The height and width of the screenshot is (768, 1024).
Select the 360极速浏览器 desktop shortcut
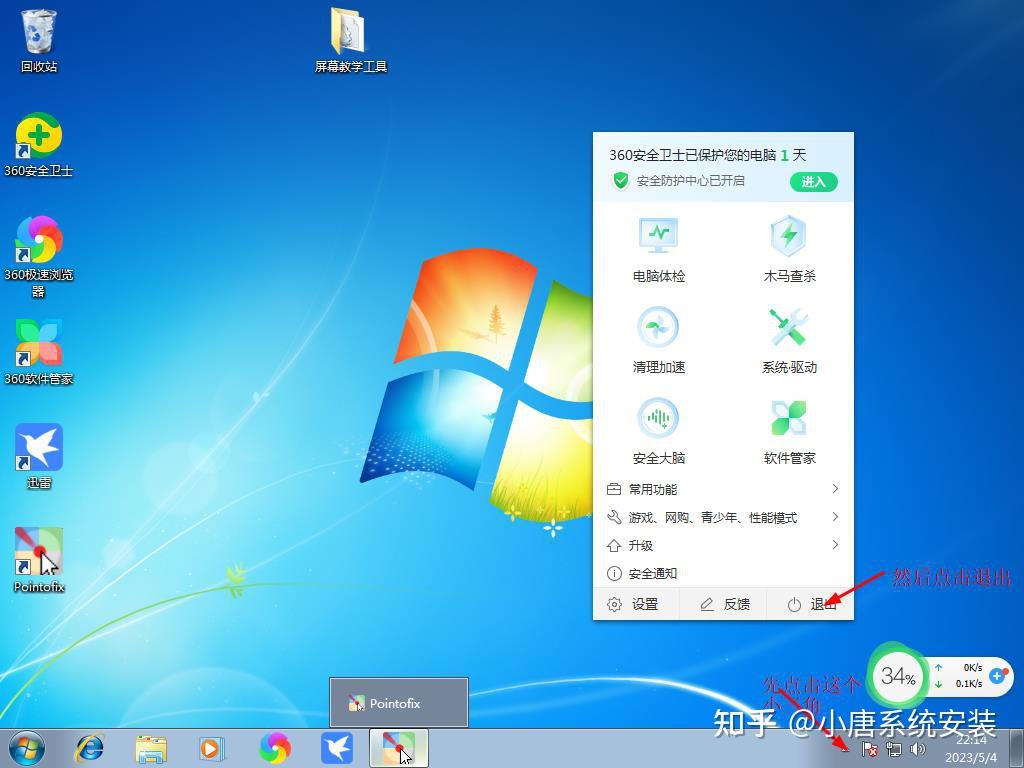coord(39,256)
